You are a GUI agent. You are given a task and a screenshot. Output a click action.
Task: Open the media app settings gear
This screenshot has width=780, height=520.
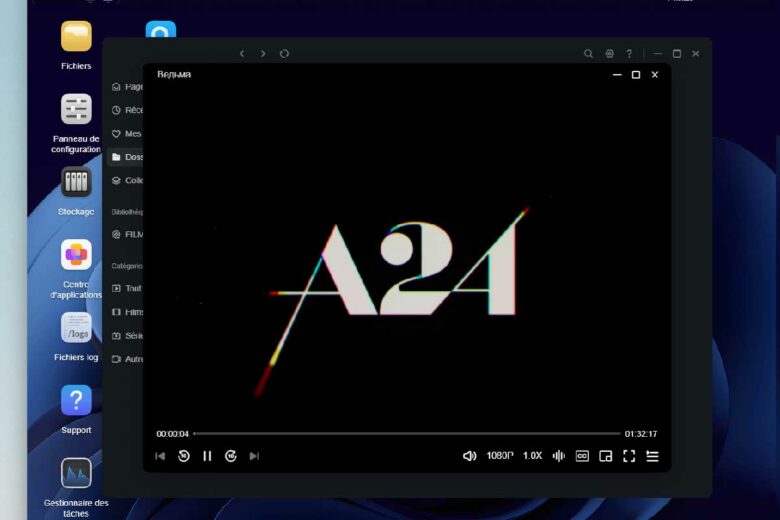609,54
